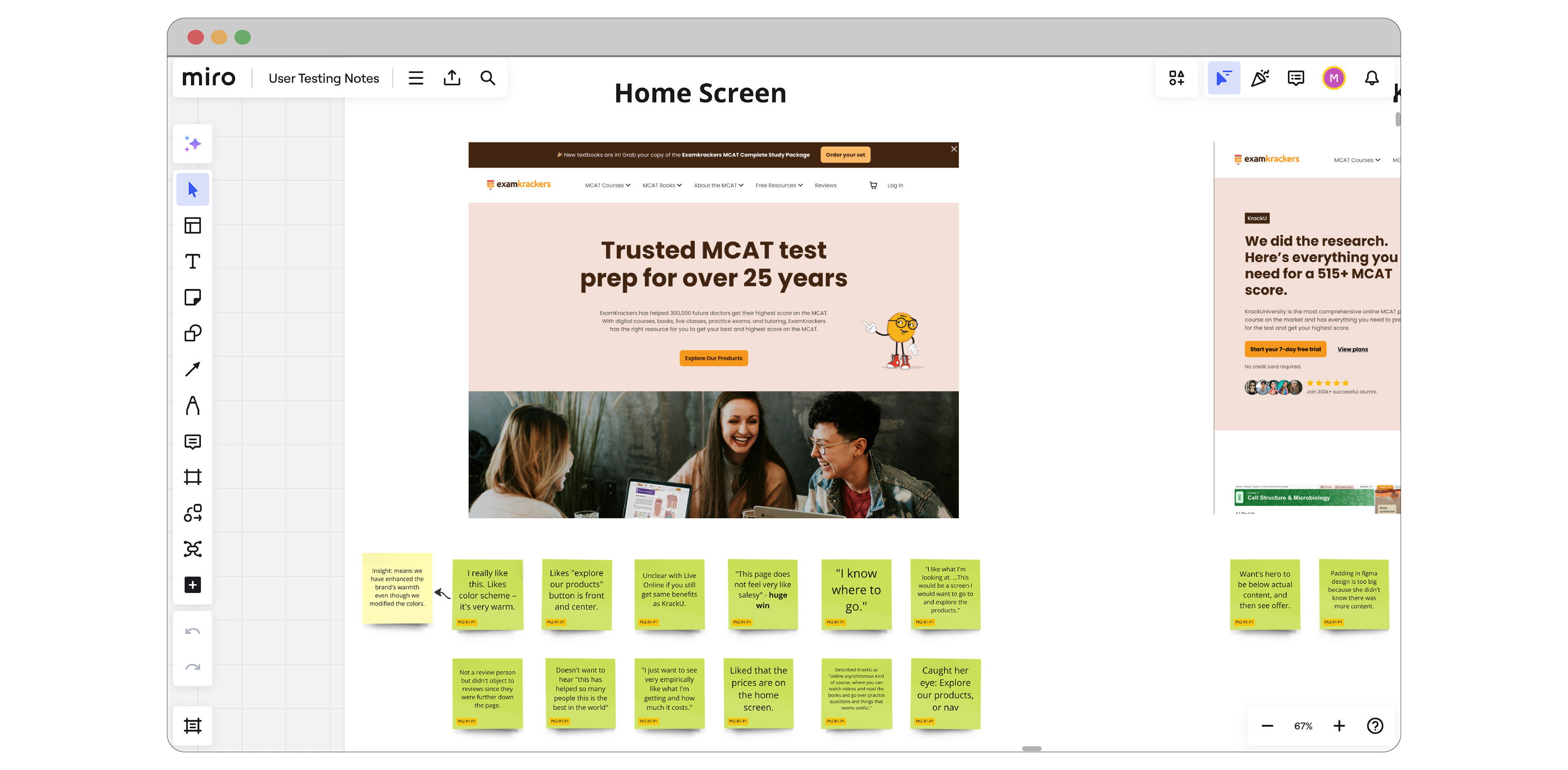Click the vertical scrollbar at right edge
The image size is (1568, 770).
click(x=1398, y=119)
